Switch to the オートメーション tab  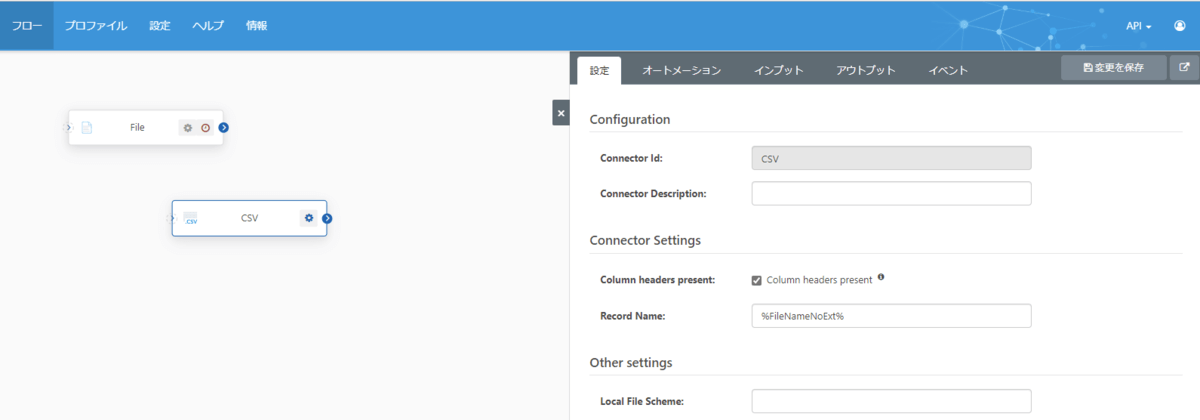coord(681,70)
